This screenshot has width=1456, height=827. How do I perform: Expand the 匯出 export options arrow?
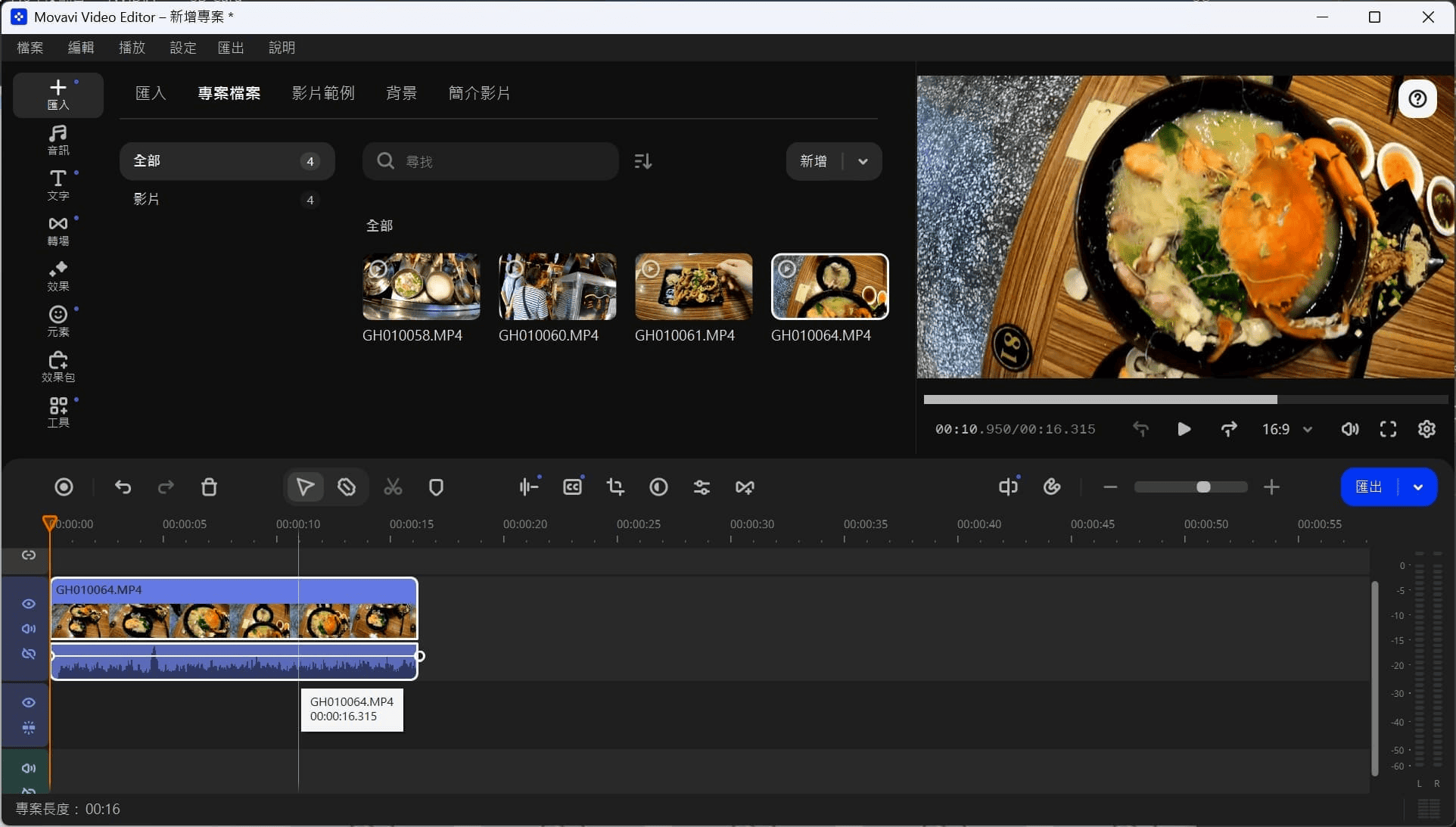pyautogui.click(x=1418, y=487)
